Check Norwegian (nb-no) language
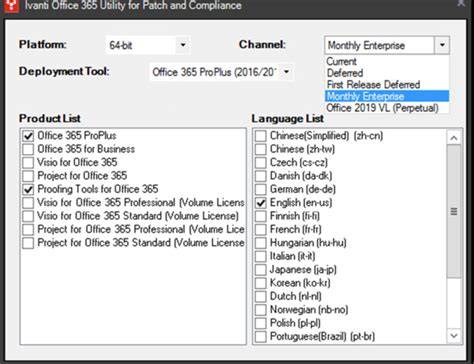 (261, 310)
